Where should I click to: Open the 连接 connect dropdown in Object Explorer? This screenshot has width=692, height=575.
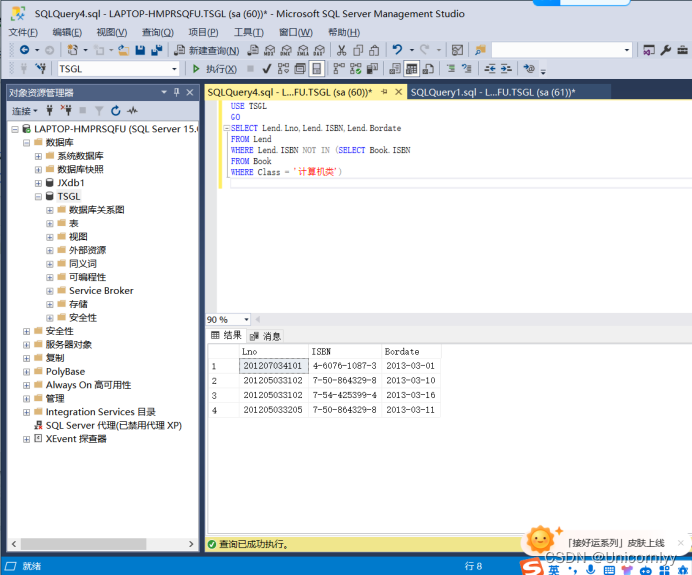tap(25, 111)
